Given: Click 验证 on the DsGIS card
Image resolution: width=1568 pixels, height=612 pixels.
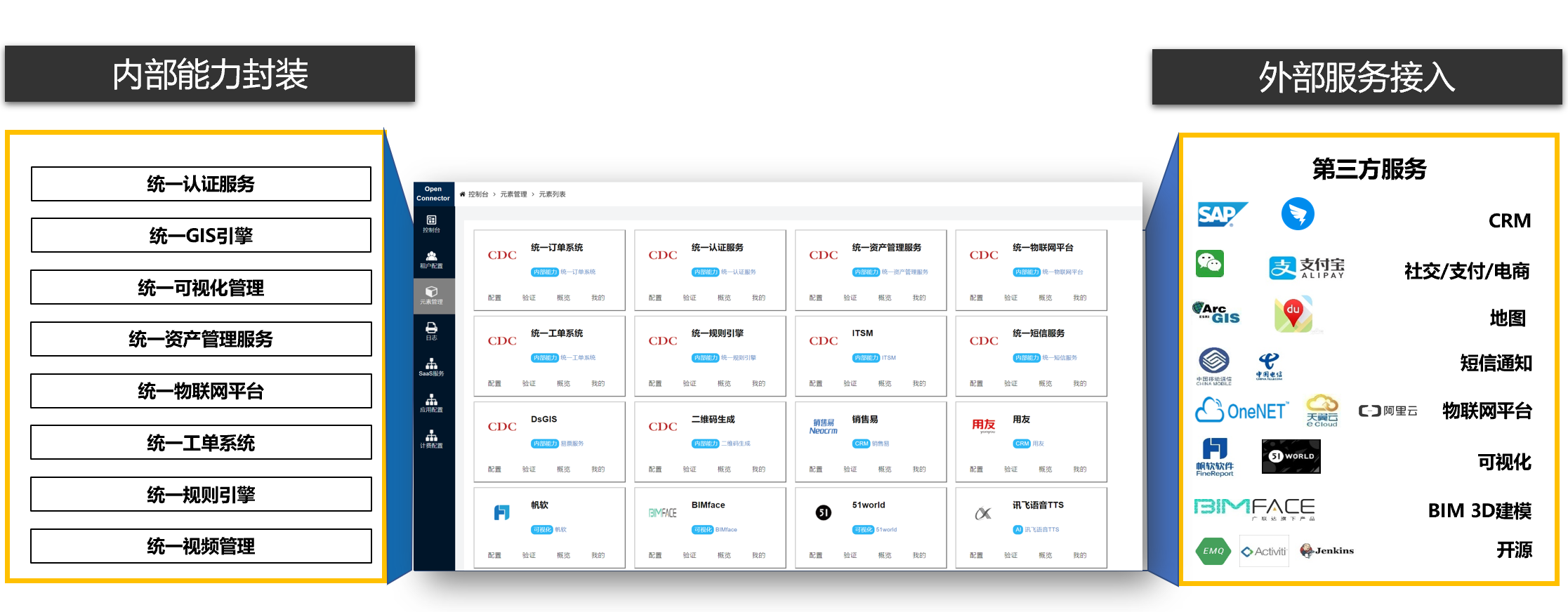Looking at the screenshot, I should 529,470.
